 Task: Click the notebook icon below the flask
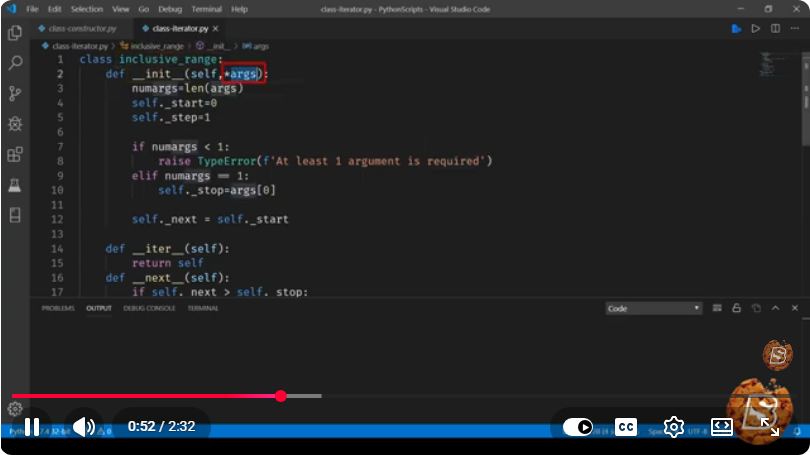click(x=15, y=215)
